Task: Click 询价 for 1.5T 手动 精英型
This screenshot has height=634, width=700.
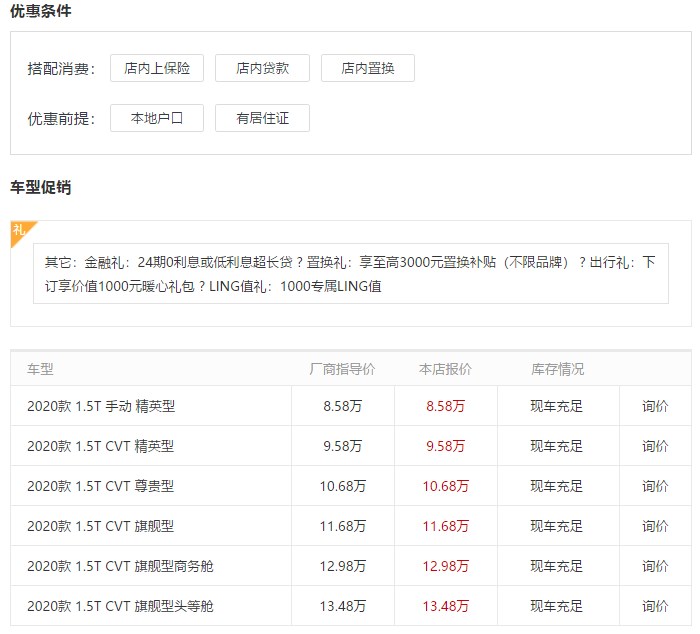Action: pyautogui.click(x=655, y=406)
